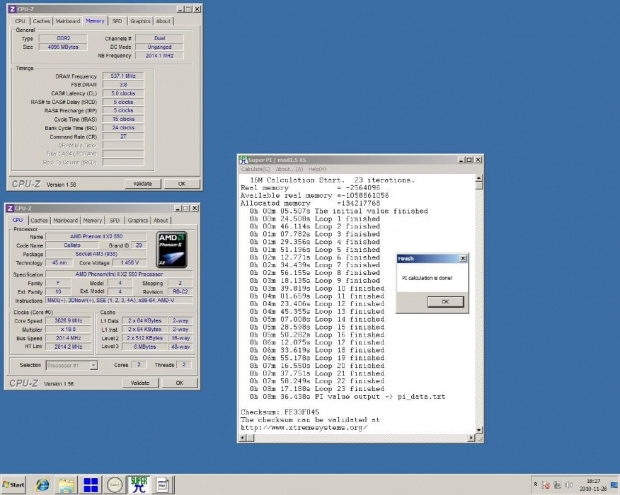
Task: Select About tab in upper CPU-Z window
Action: 163,21
